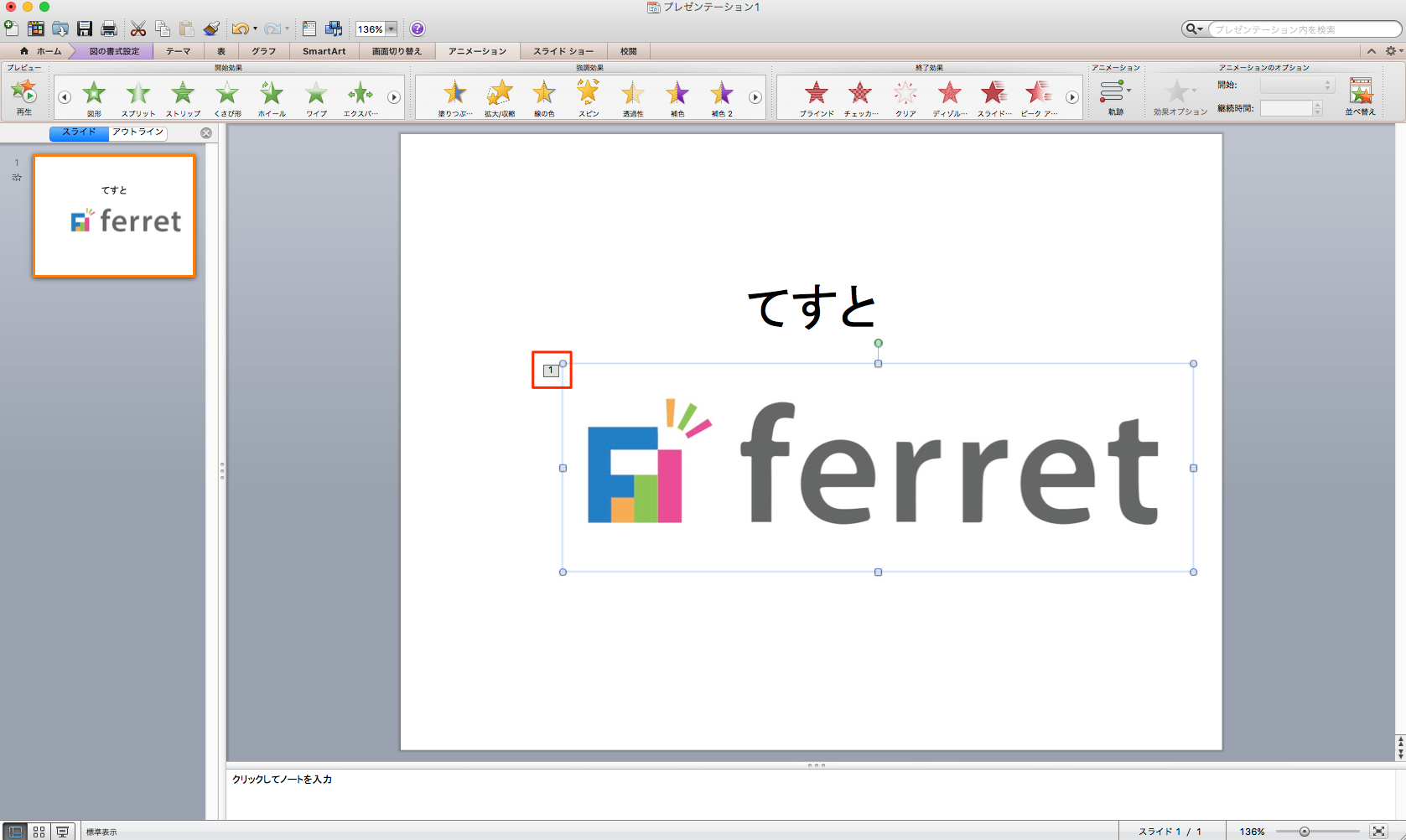Open the グラフ ribbon tab
This screenshot has height=840, width=1406.
(264, 51)
